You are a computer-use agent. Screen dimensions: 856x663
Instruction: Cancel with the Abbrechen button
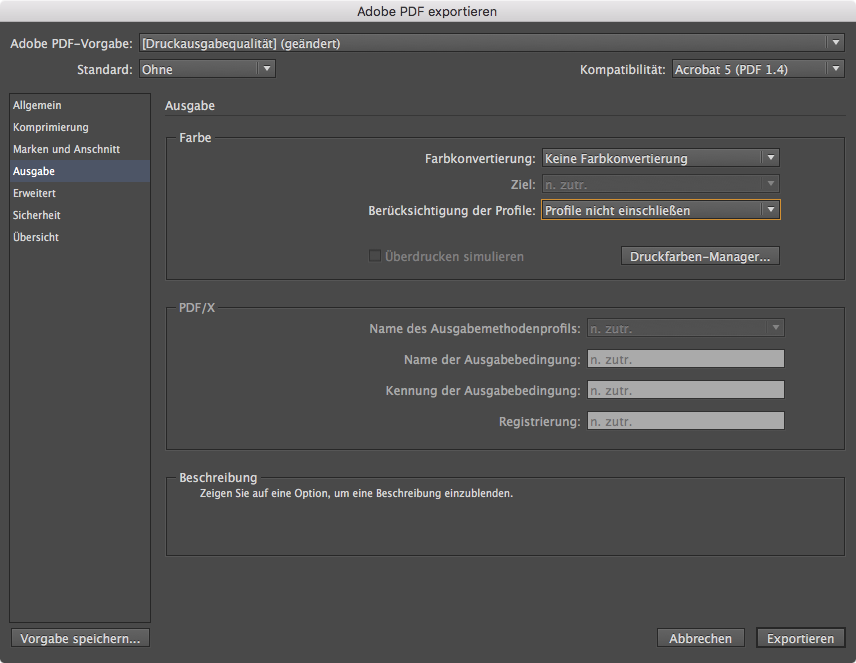tap(700, 638)
